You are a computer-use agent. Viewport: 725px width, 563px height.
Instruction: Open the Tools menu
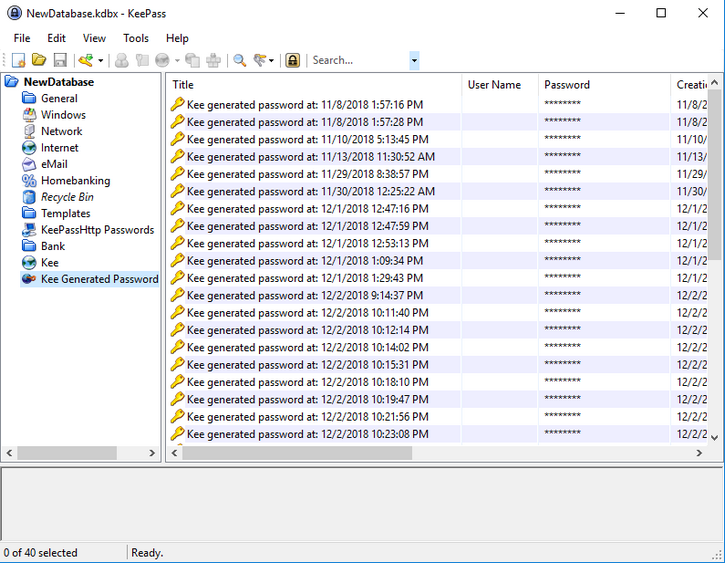(135, 38)
